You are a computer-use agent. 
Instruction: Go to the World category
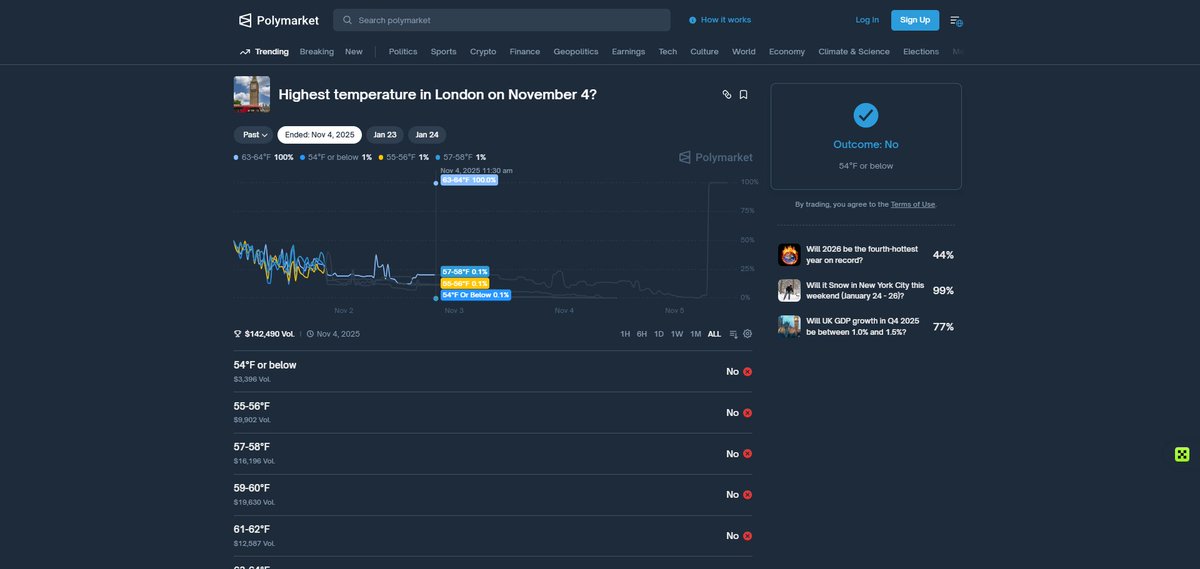pos(744,51)
